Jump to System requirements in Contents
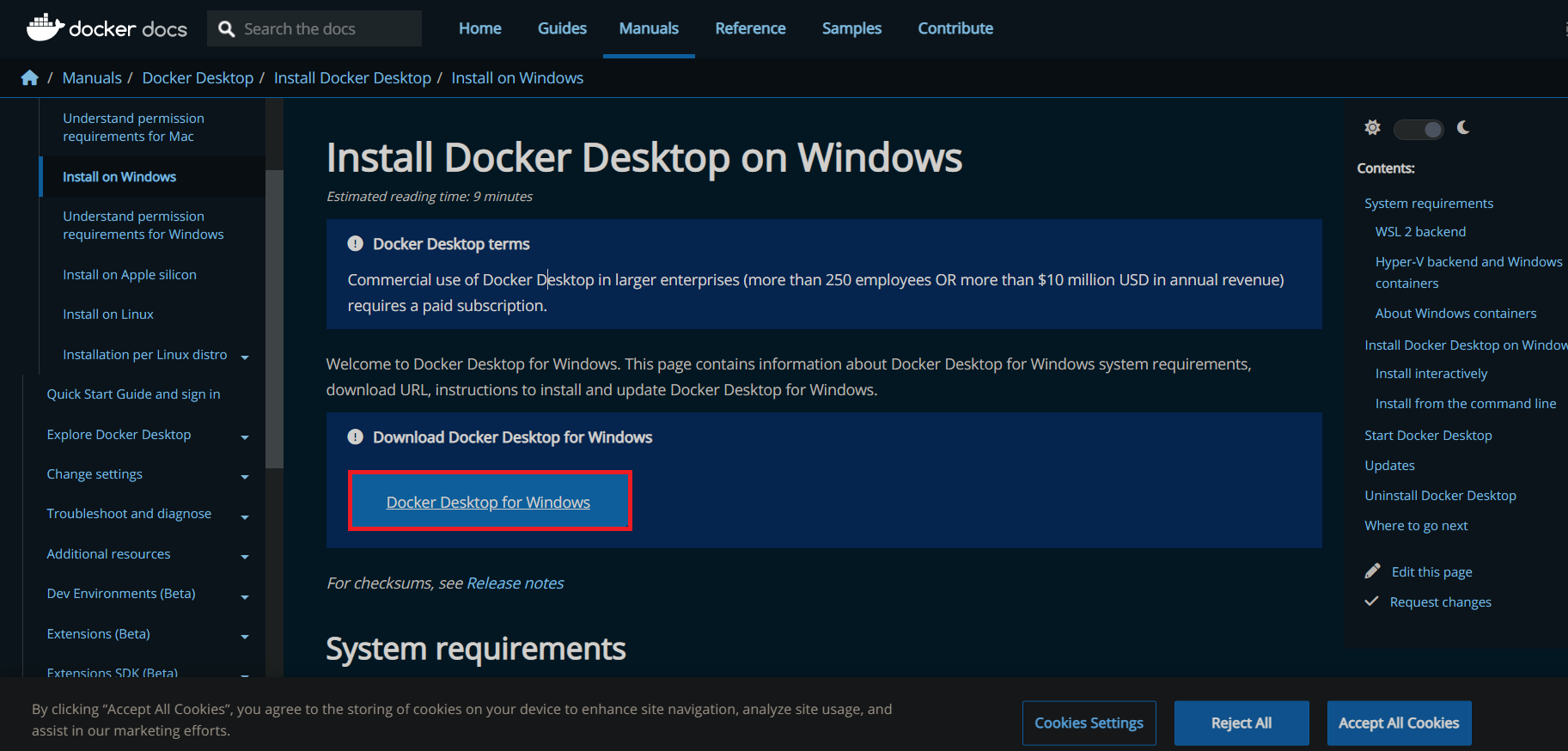1568x751 pixels. [x=1429, y=204]
